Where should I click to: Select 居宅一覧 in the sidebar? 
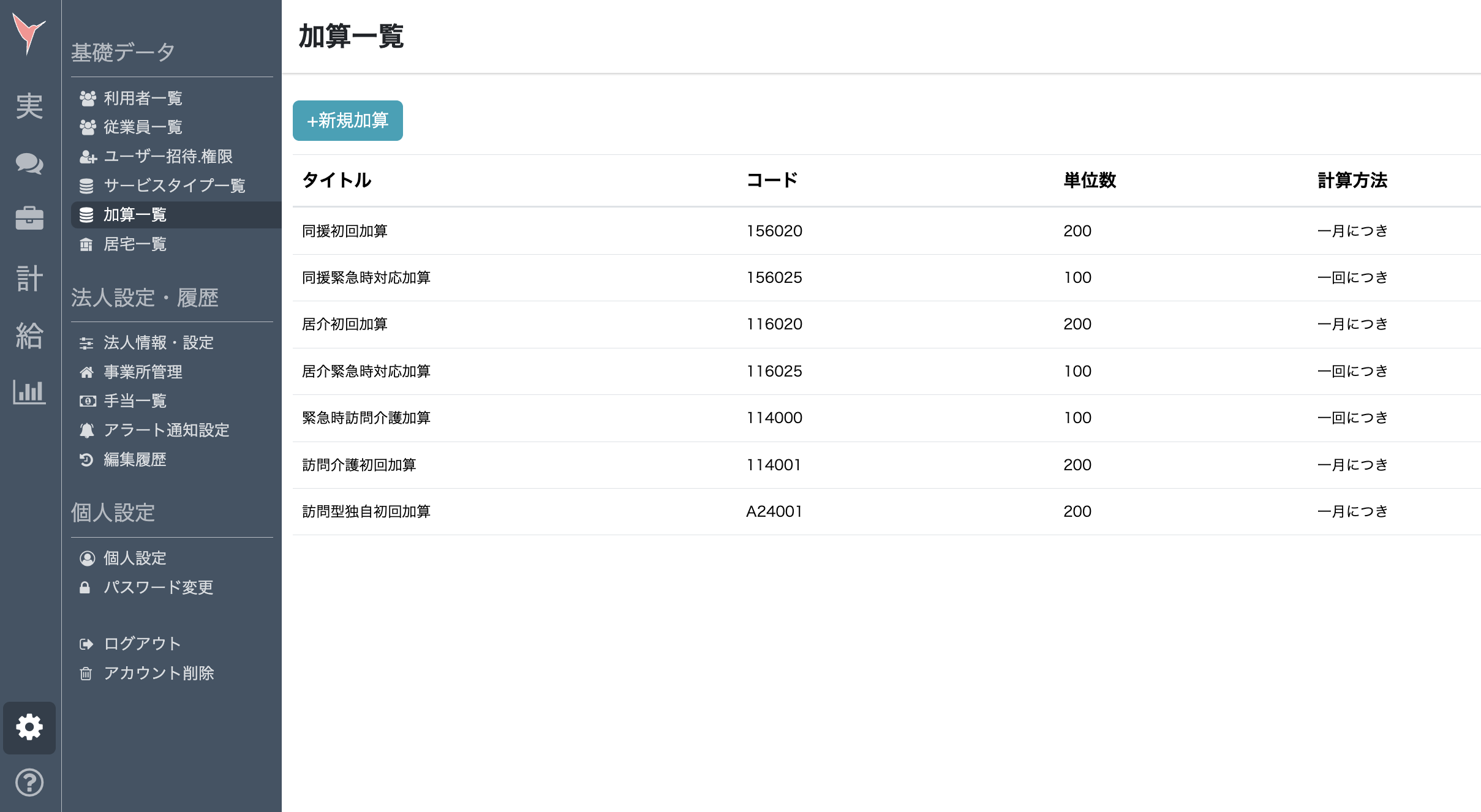(x=136, y=244)
